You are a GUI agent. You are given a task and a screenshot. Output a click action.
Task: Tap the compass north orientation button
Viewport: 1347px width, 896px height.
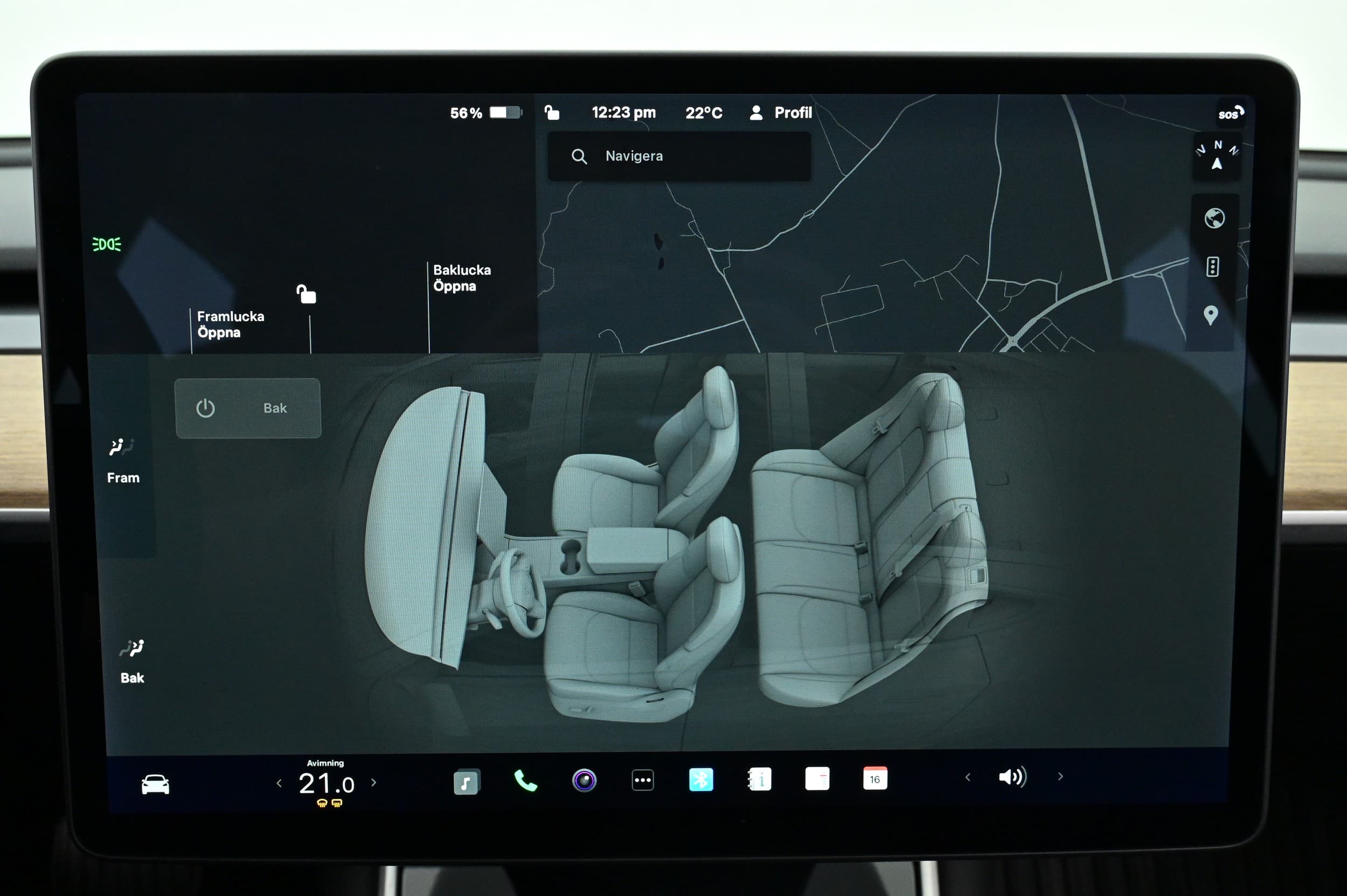coord(1217,156)
